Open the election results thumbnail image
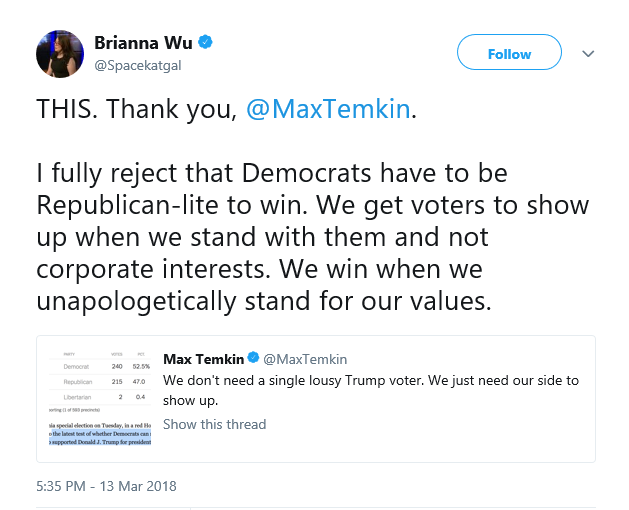Image resolution: width=629 pixels, height=510 pixels. pyautogui.click(x=100, y=398)
